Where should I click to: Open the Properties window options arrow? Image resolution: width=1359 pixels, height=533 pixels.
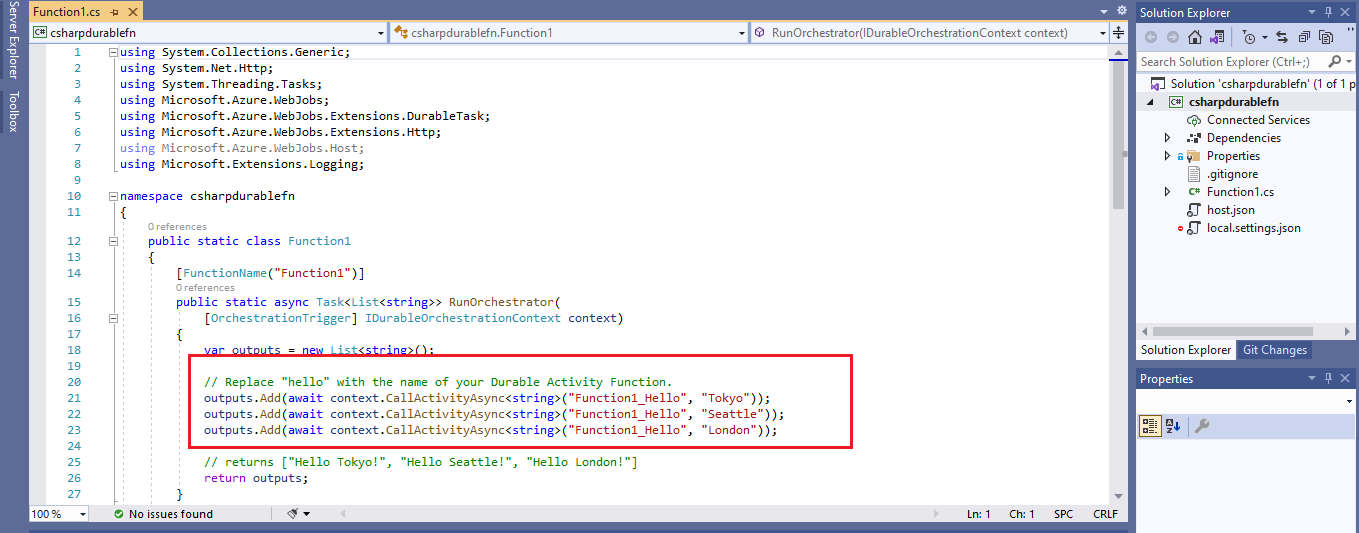pos(1314,379)
